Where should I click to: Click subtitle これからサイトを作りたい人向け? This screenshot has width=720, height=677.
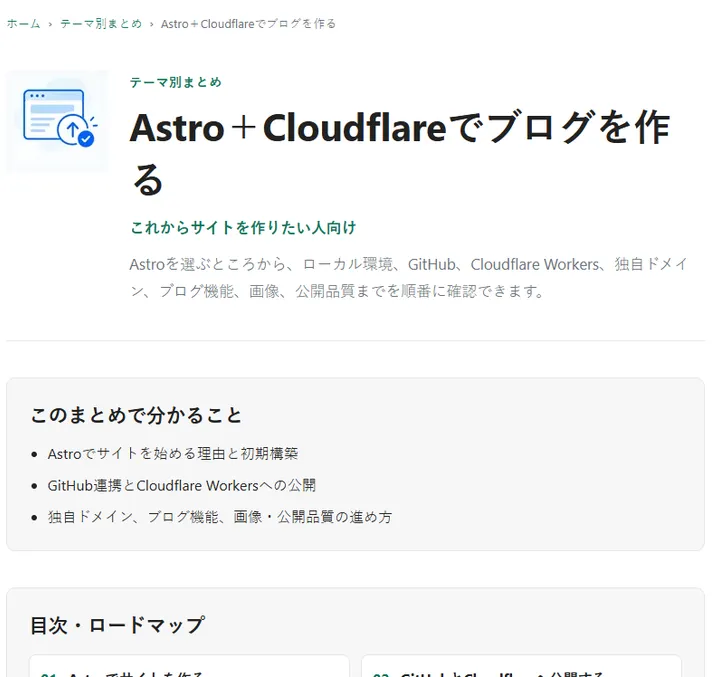pos(243,227)
